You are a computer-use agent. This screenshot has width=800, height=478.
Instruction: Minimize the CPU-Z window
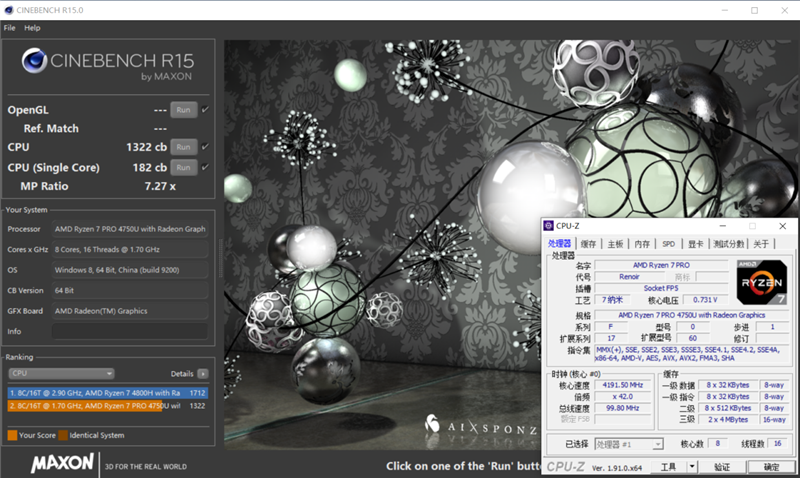pyautogui.click(x=722, y=225)
